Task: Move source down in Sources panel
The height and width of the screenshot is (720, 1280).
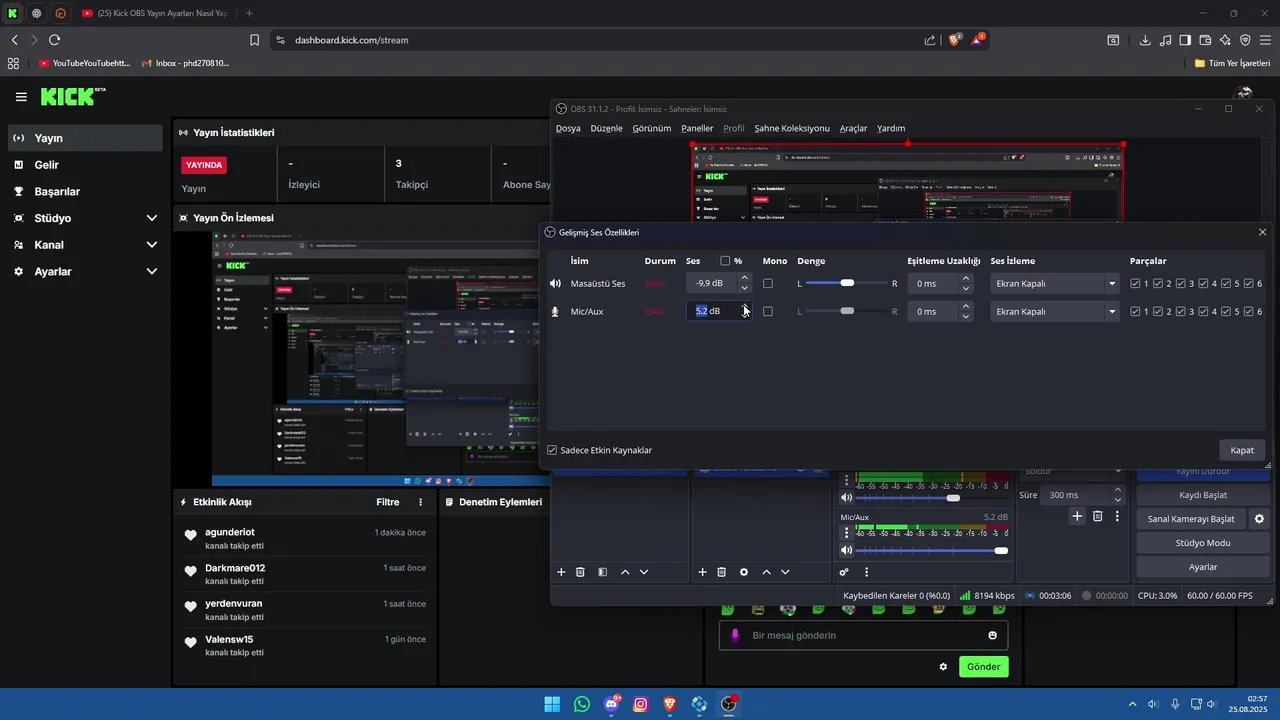Action: (x=785, y=572)
